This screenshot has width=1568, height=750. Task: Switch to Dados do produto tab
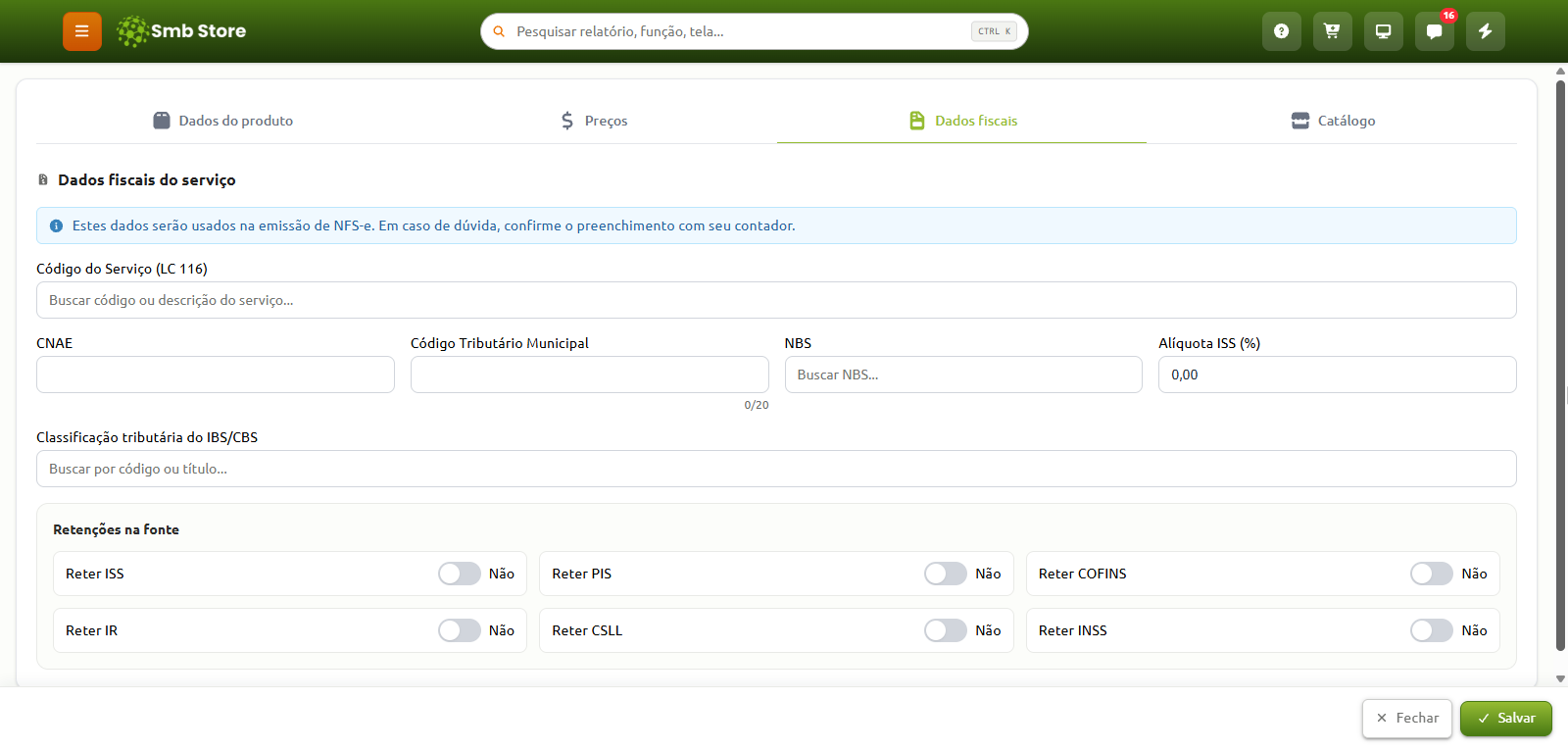pos(222,121)
